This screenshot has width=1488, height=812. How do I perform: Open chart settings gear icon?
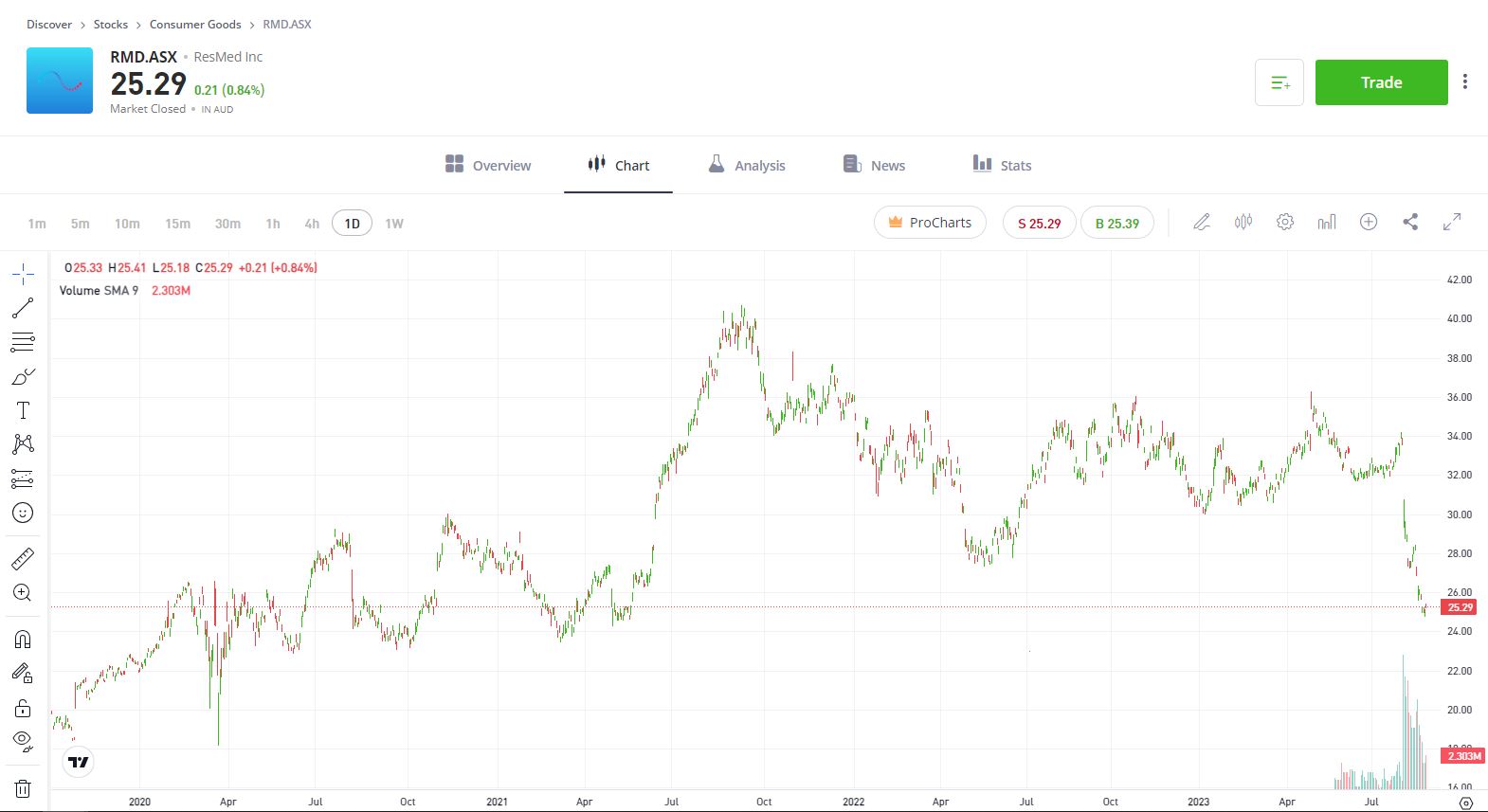(x=1285, y=222)
